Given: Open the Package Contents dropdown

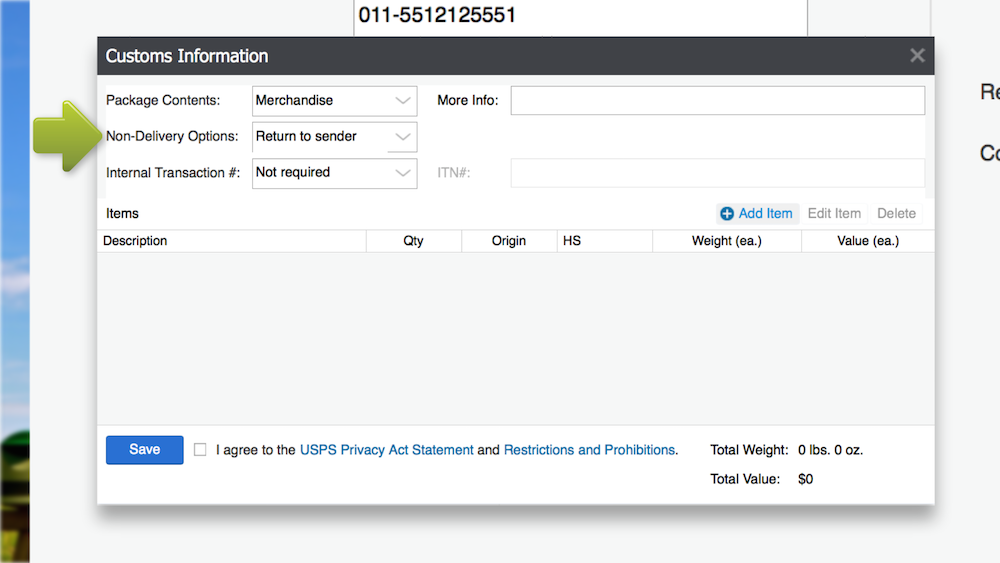Looking at the screenshot, I should coord(334,101).
